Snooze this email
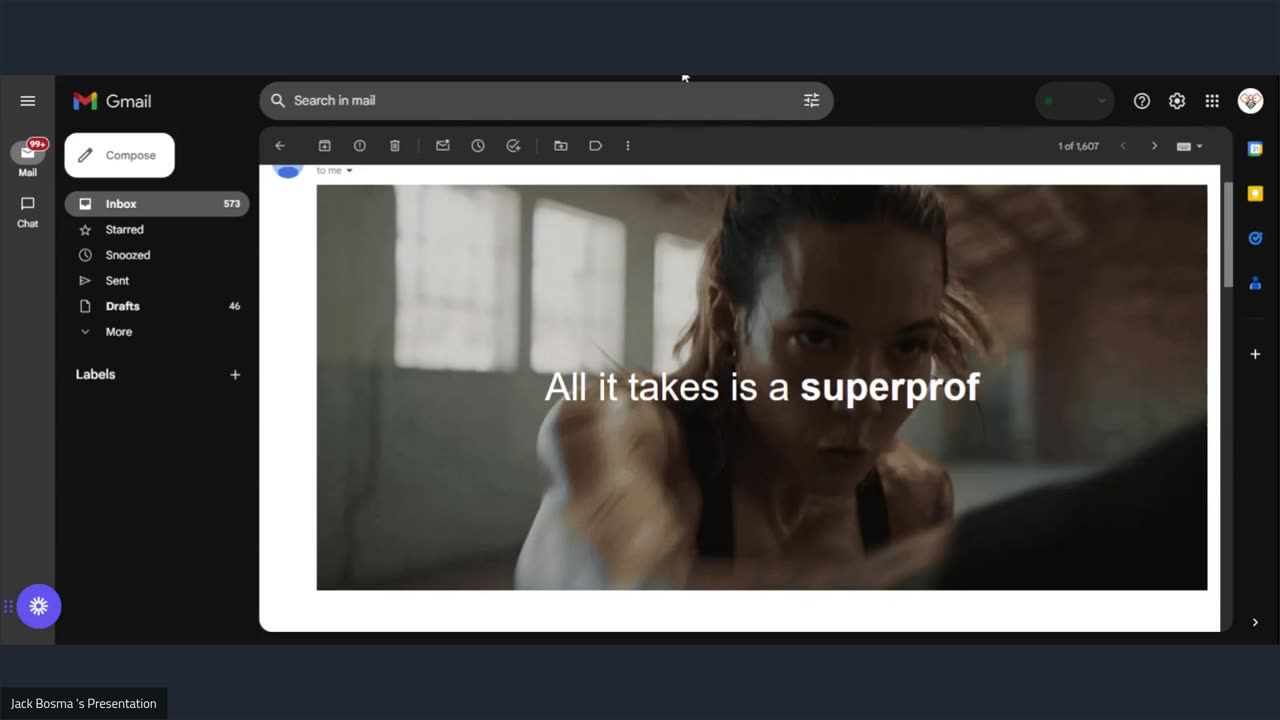 (x=478, y=146)
